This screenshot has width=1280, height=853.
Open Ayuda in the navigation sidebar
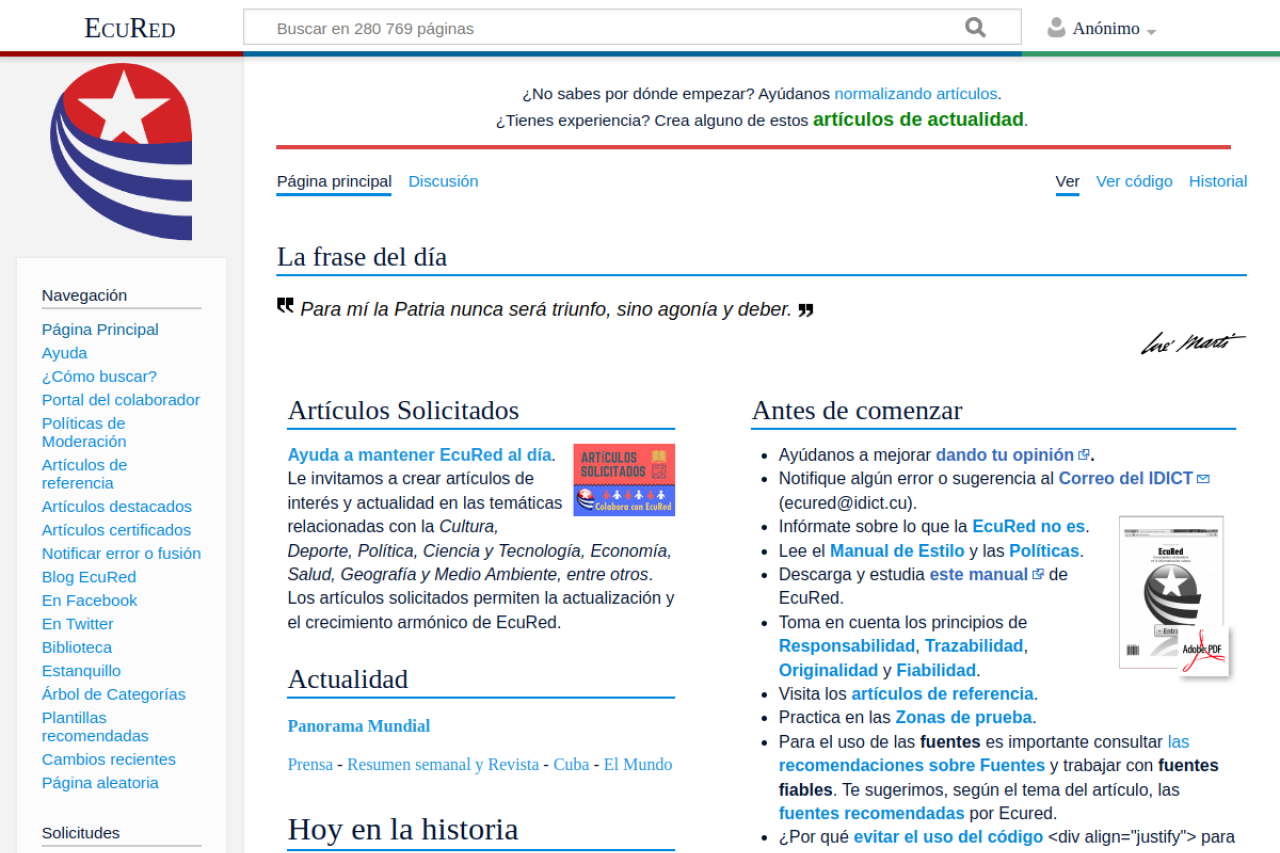[64, 353]
